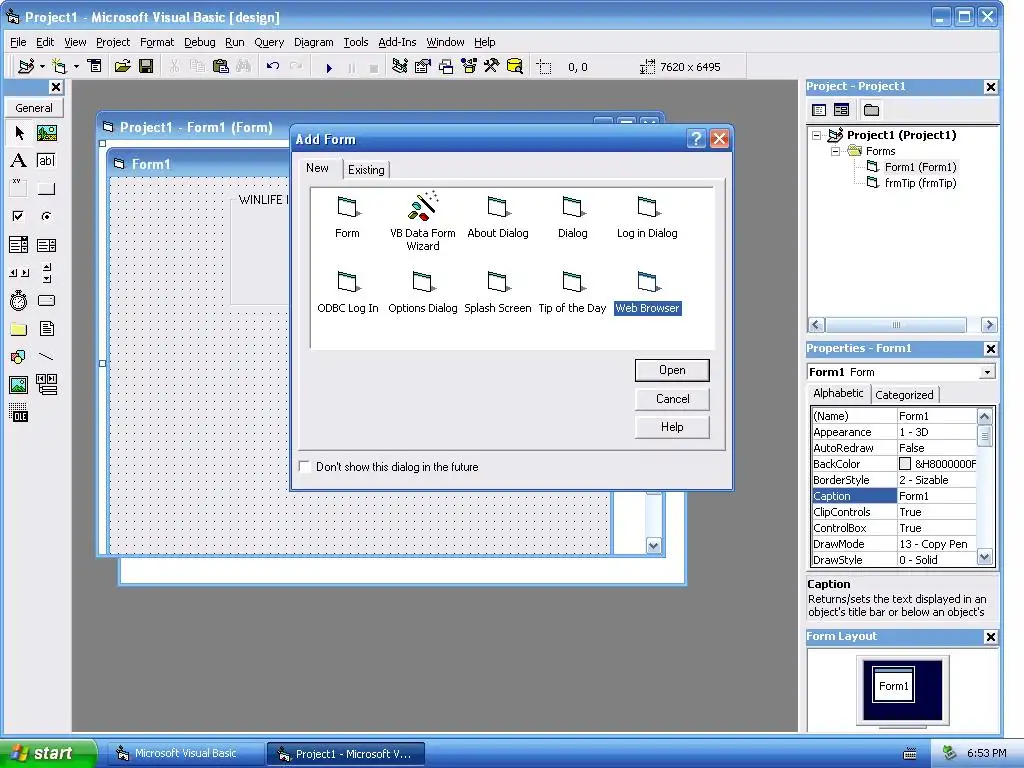Select the OptionButton tool in toolbox
Image resolution: width=1024 pixels, height=768 pixels.
[46, 216]
